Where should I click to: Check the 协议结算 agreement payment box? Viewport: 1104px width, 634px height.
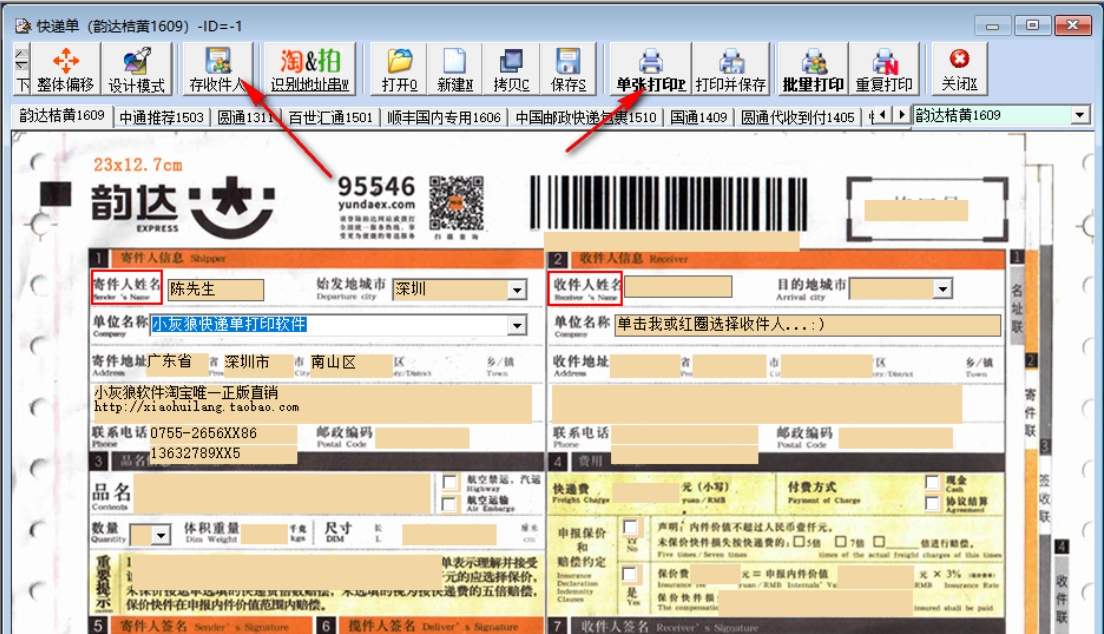932,503
